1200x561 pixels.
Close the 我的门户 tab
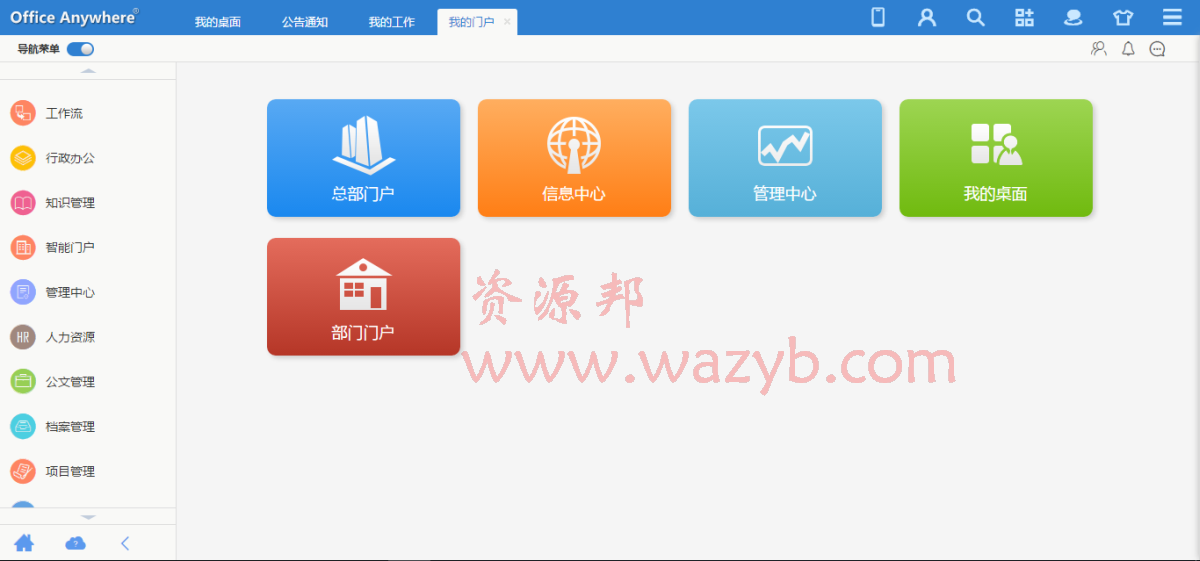[507, 22]
